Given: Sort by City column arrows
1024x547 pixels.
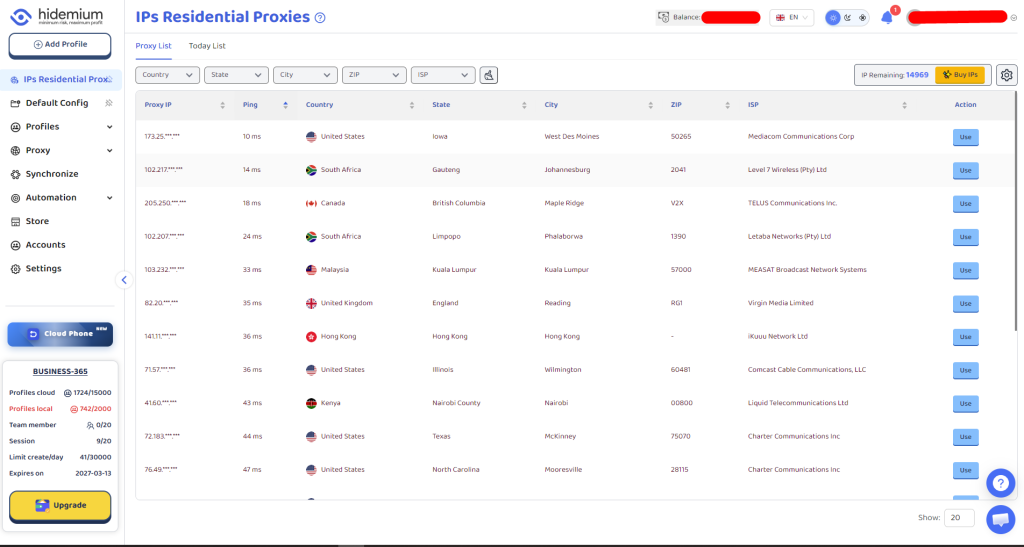Looking at the screenshot, I should [650, 105].
